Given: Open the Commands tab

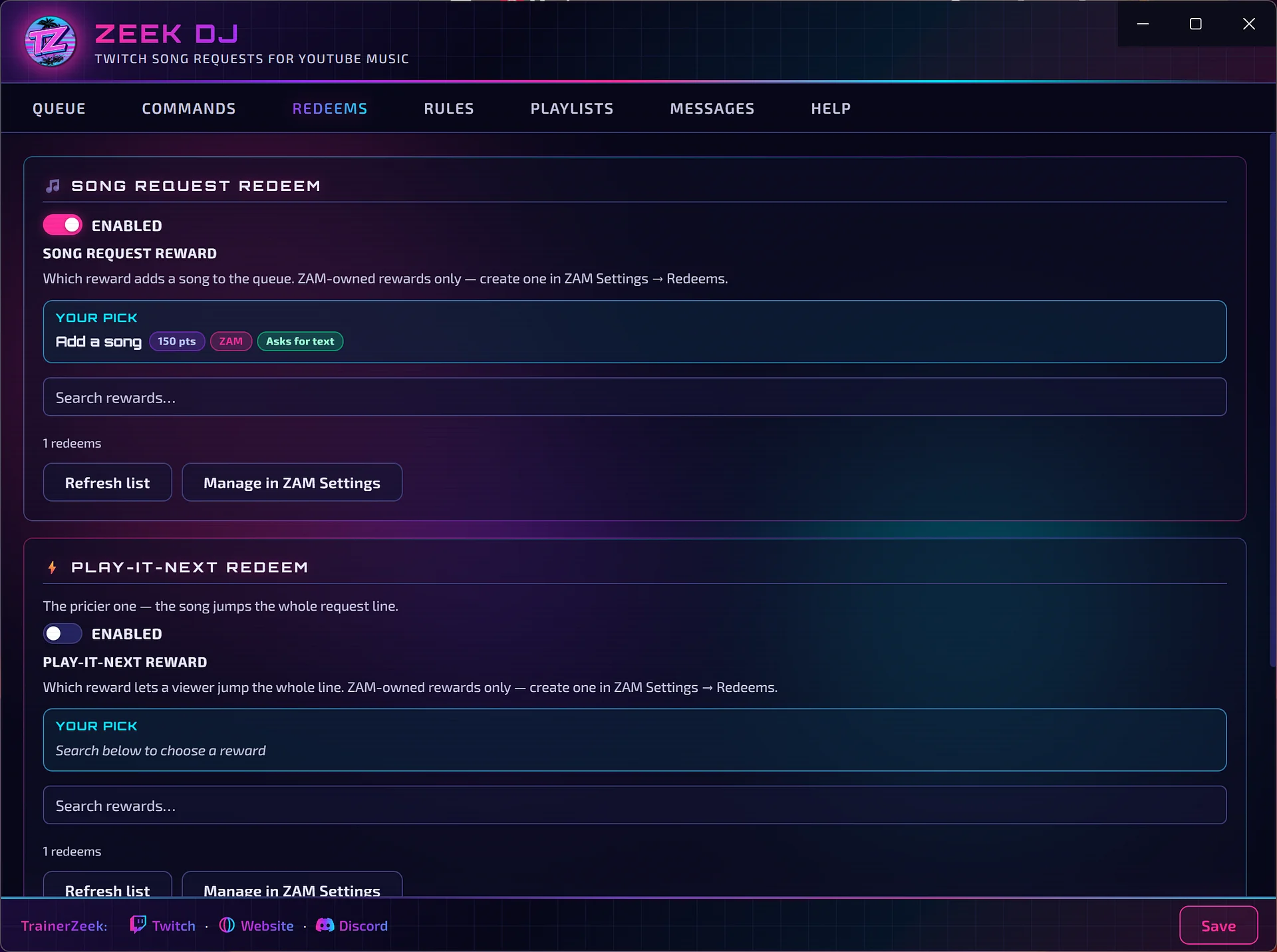Looking at the screenshot, I should coord(189,108).
